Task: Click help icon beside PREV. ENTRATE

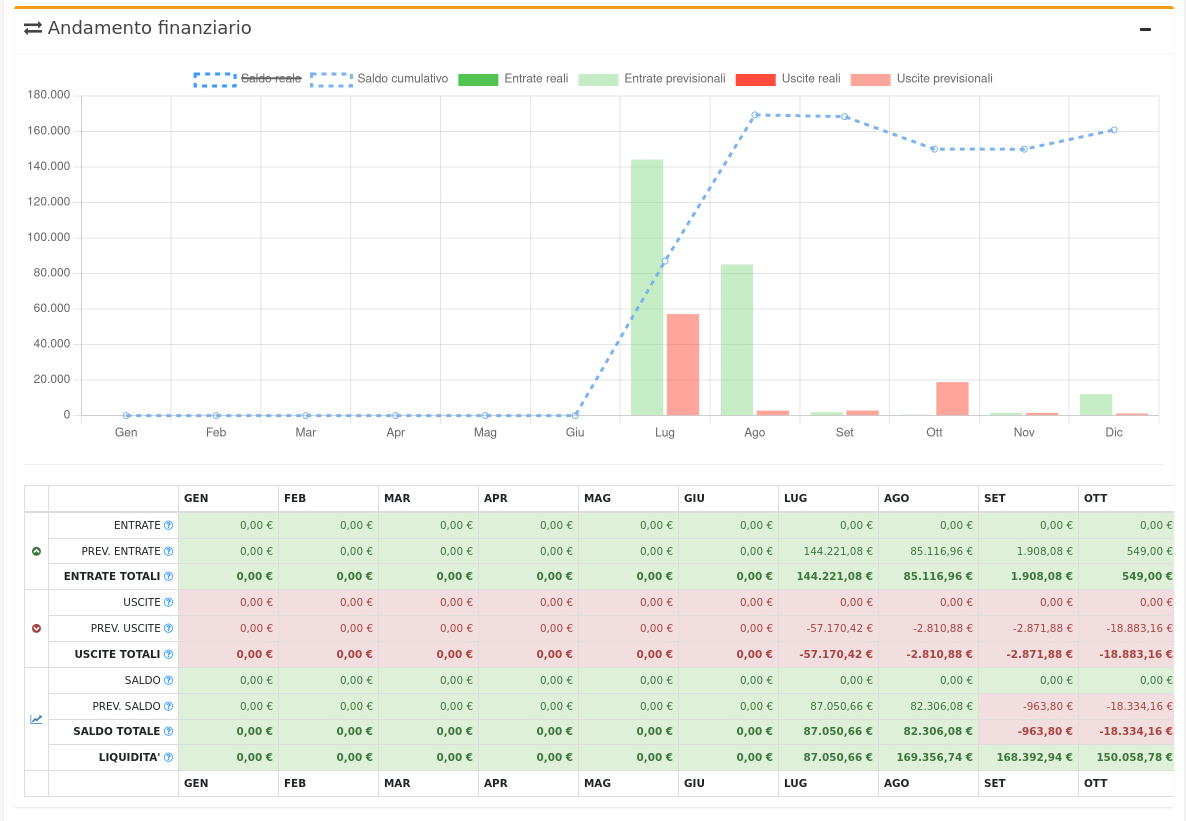Action: coord(168,551)
